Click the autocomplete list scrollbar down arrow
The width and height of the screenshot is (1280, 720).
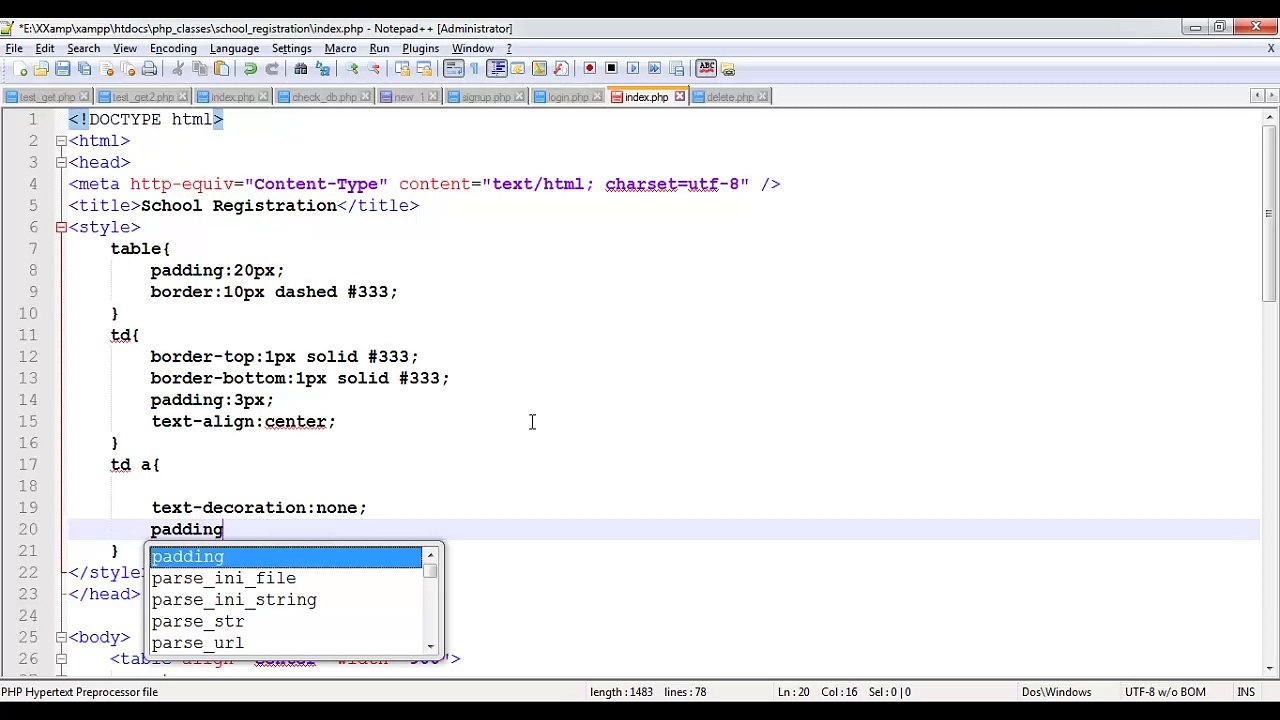430,646
